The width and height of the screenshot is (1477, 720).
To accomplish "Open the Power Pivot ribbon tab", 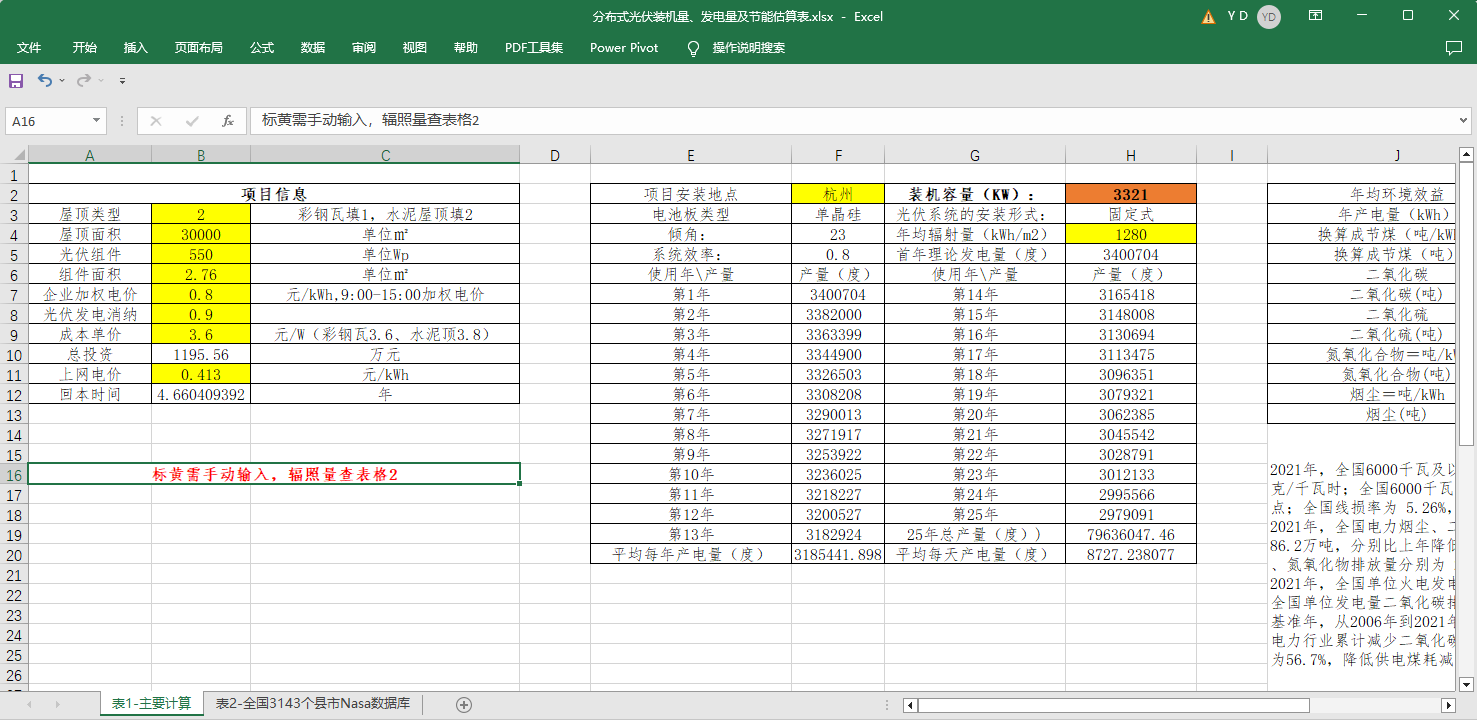I will 624,48.
